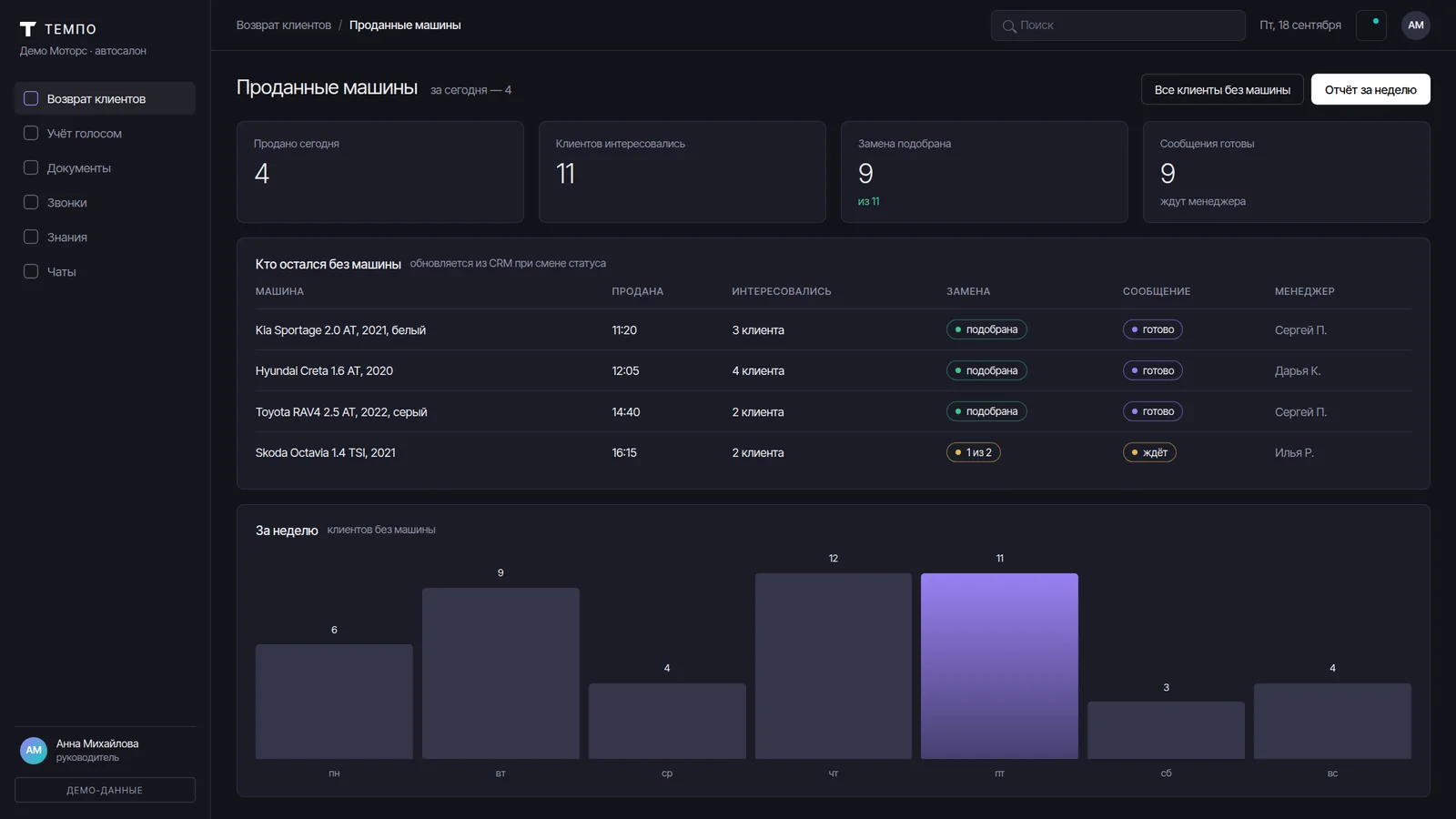Click the Sunday (вс) chart bar
This screenshot has width=1456, height=819.
[1332, 721]
